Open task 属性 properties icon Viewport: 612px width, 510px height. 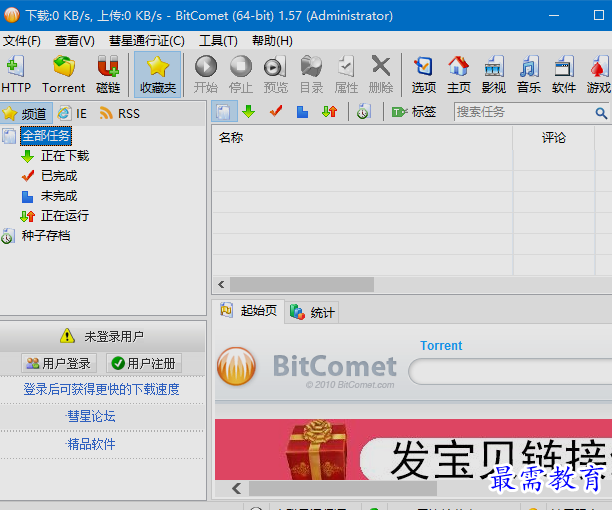[x=346, y=75]
